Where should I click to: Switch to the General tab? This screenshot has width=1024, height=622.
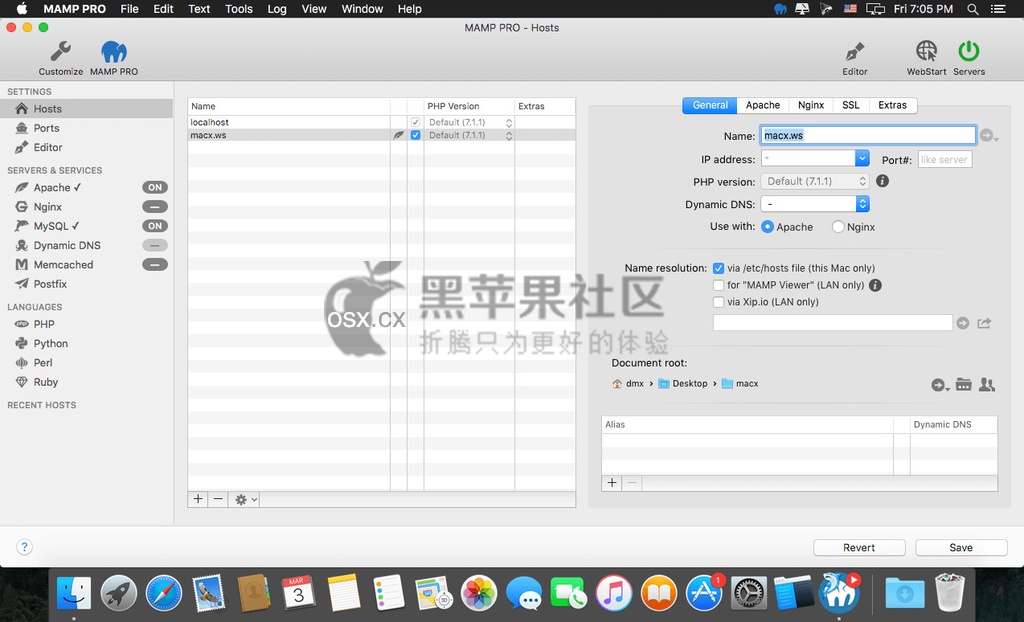tap(710, 105)
